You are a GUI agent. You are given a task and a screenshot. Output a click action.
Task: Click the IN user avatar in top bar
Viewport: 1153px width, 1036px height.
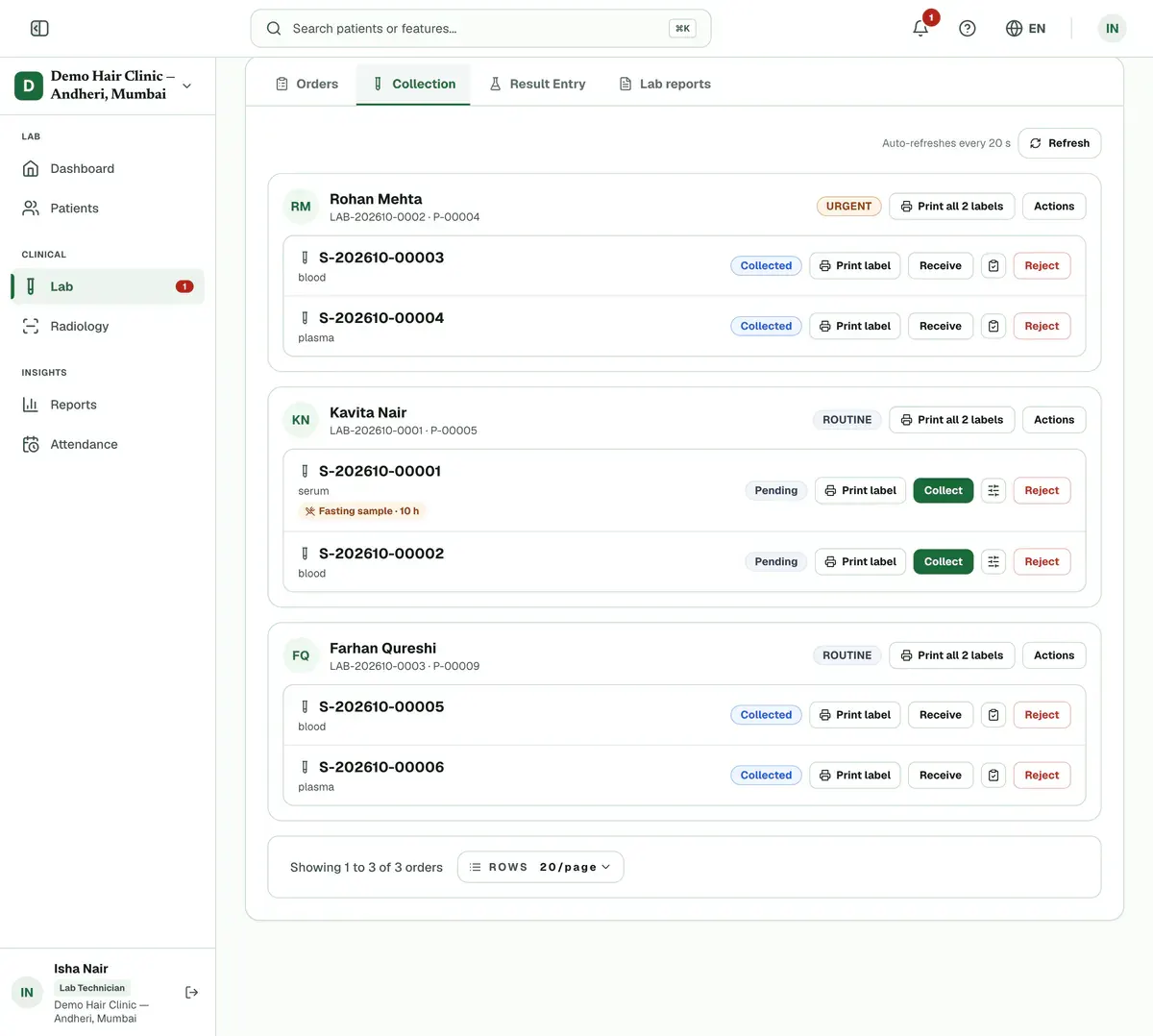1112,29
